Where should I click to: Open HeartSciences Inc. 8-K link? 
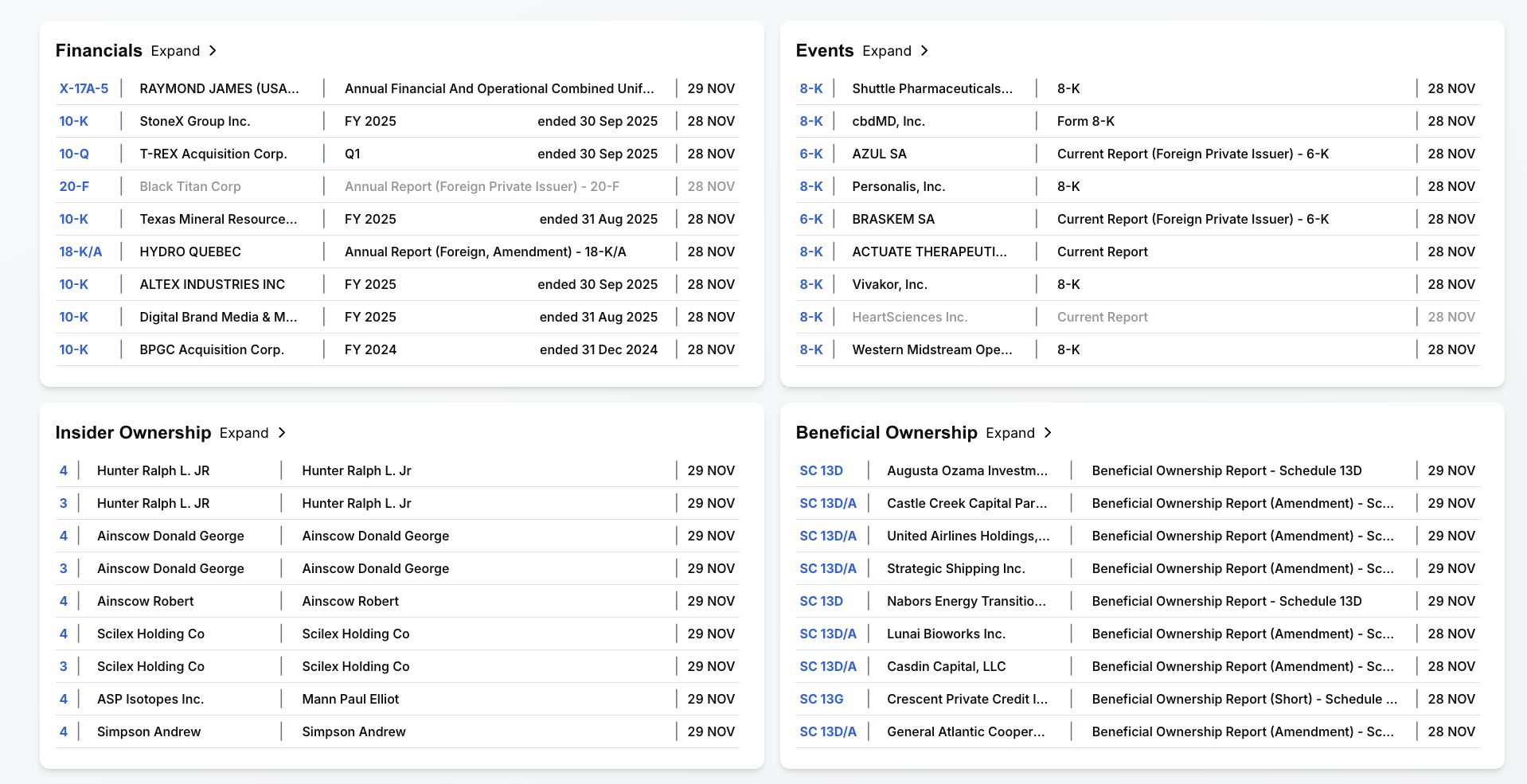811,317
